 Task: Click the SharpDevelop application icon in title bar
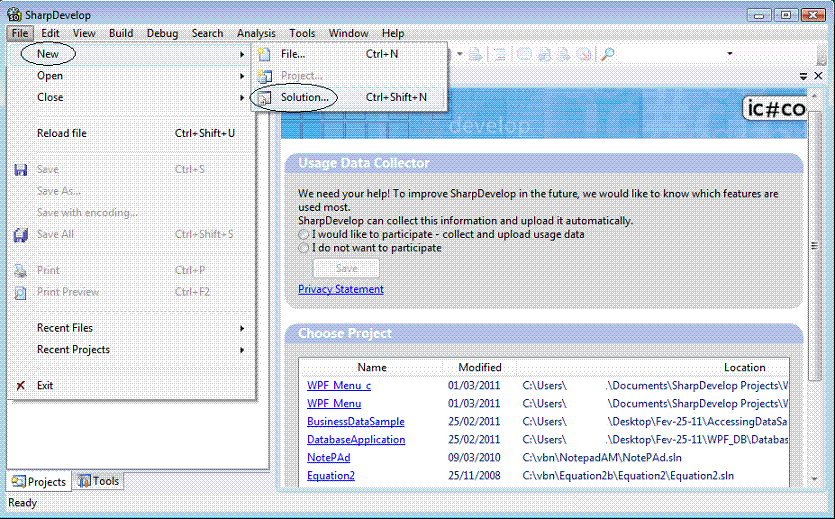click(14, 14)
